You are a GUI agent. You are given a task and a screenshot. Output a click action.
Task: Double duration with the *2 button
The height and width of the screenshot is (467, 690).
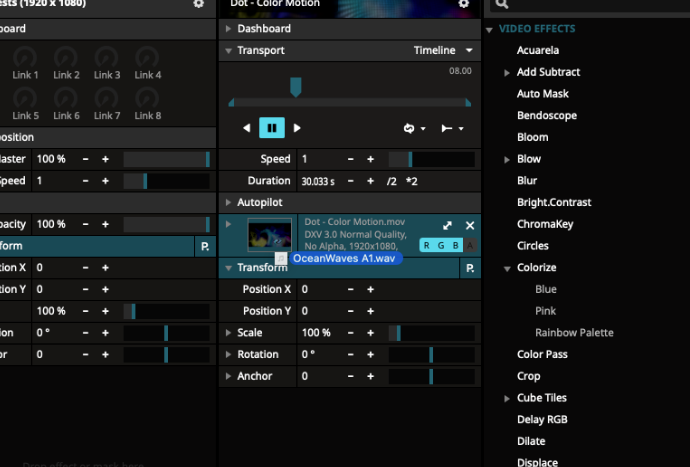(411, 181)
